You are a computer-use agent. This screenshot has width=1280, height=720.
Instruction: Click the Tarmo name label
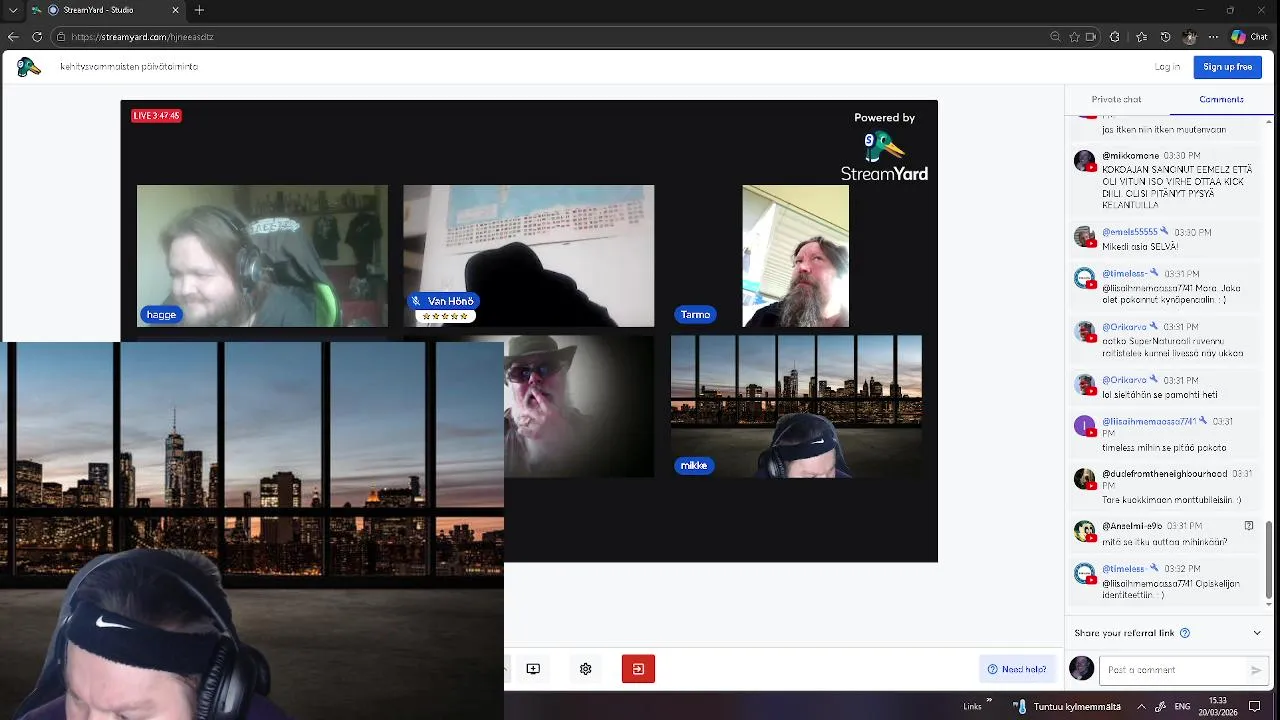tap(695, 314)
